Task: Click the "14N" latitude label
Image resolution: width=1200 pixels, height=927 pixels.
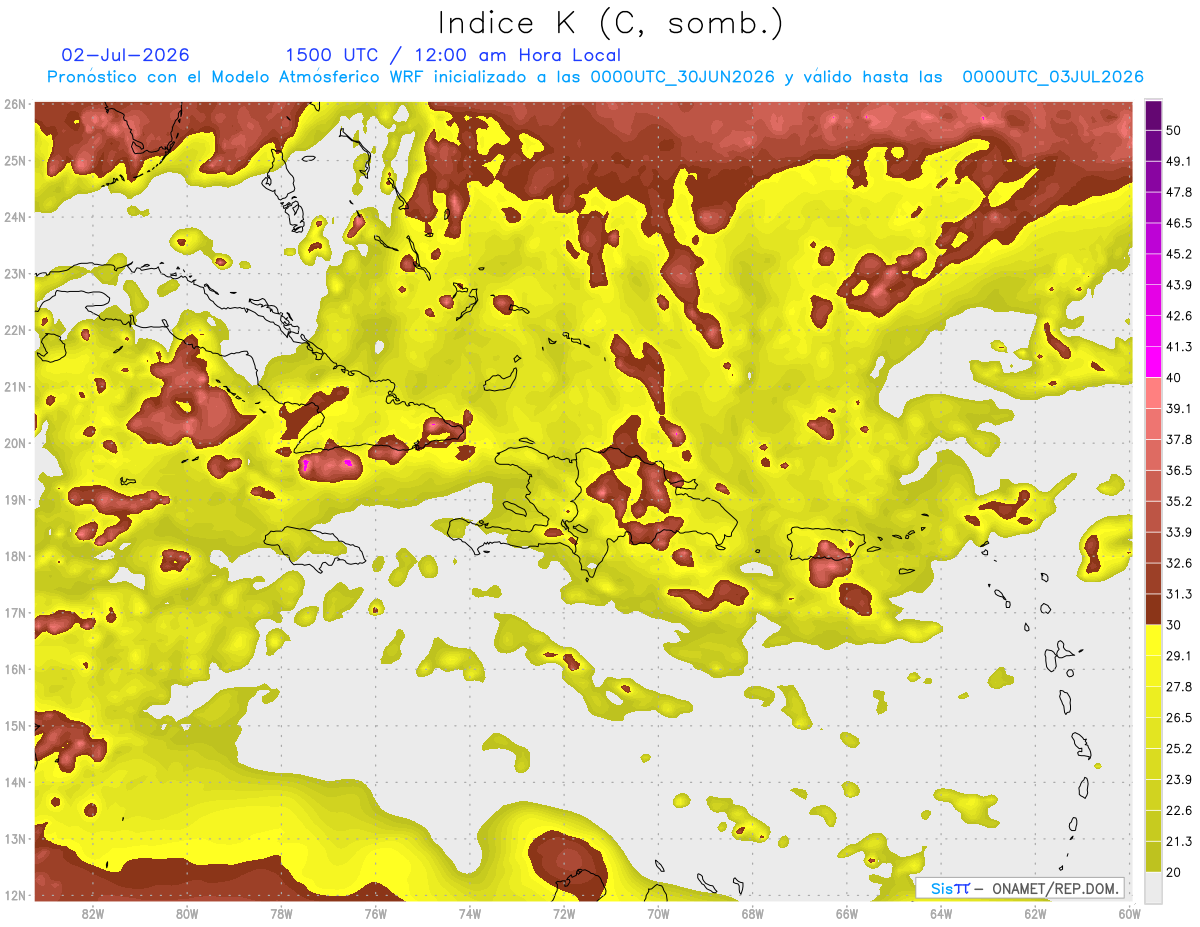Action: coord(14,782)
